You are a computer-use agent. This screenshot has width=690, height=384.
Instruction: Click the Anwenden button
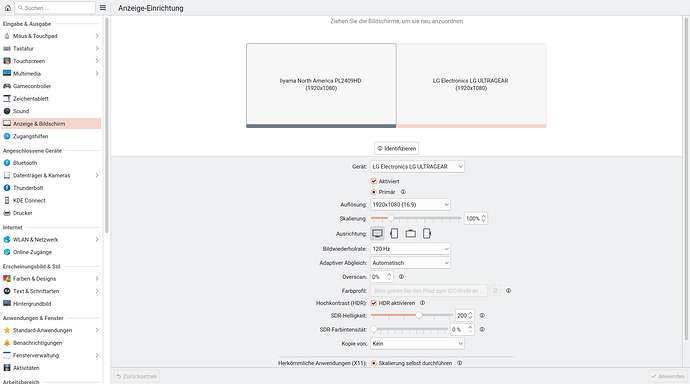[x=668, y=377]
